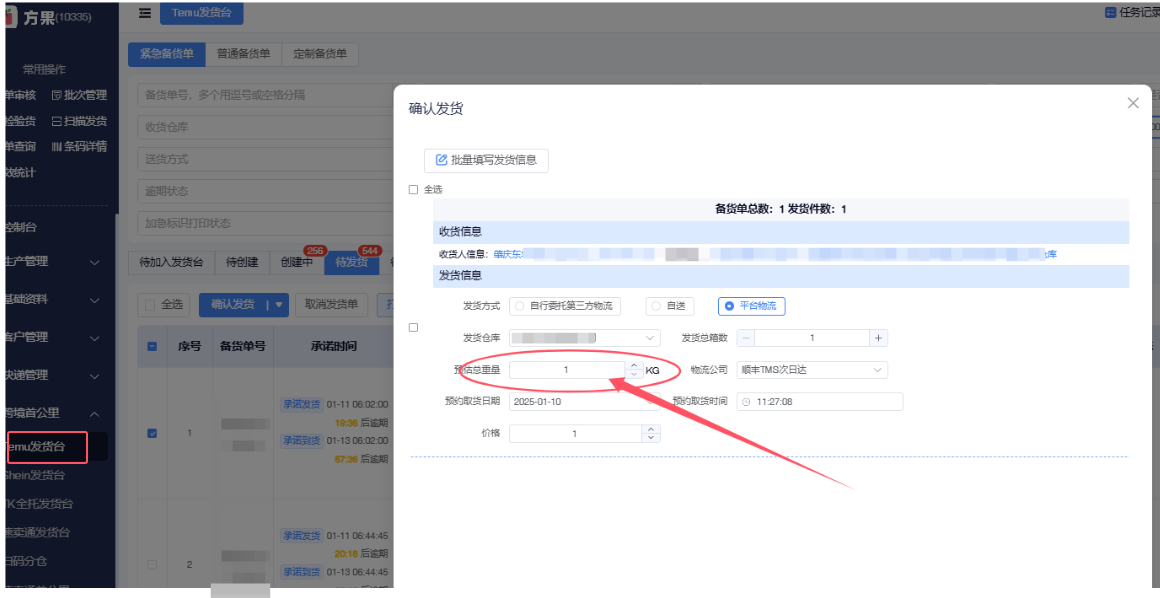Open 批次管理 shortcut in sidebar
Image resolution: width=1160 pixels, height=598 pixels.
pos(79,95)
